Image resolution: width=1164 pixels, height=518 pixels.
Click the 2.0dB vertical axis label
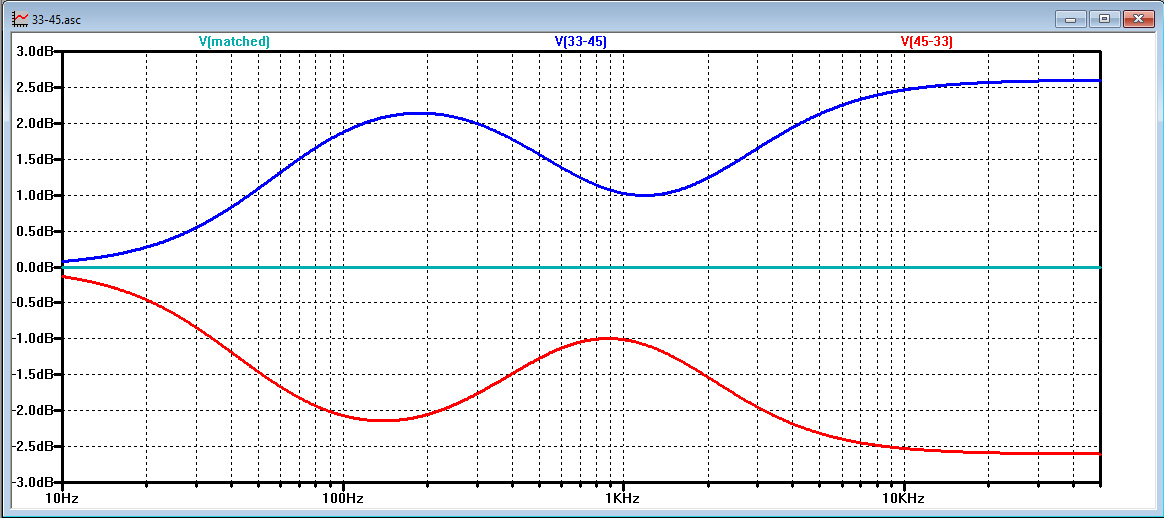pos(34,123)
